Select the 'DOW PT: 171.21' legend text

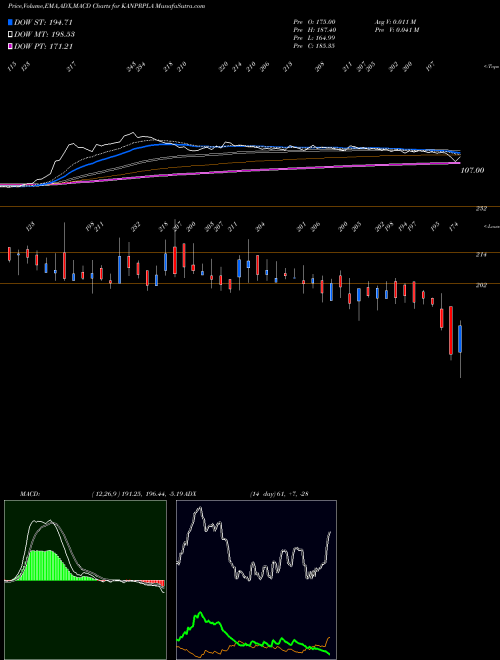(x=44, y=46)
